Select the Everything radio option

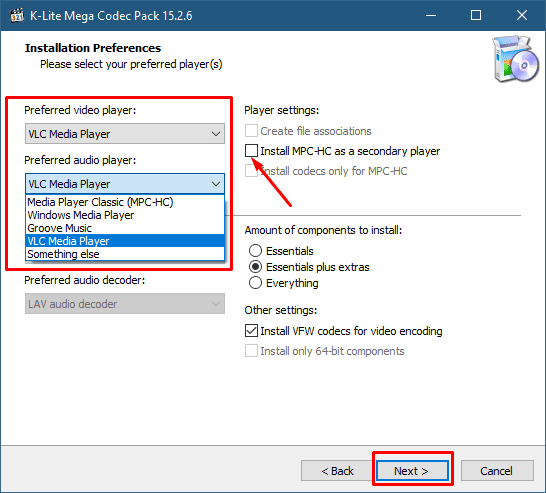click(x=255, y=283)
